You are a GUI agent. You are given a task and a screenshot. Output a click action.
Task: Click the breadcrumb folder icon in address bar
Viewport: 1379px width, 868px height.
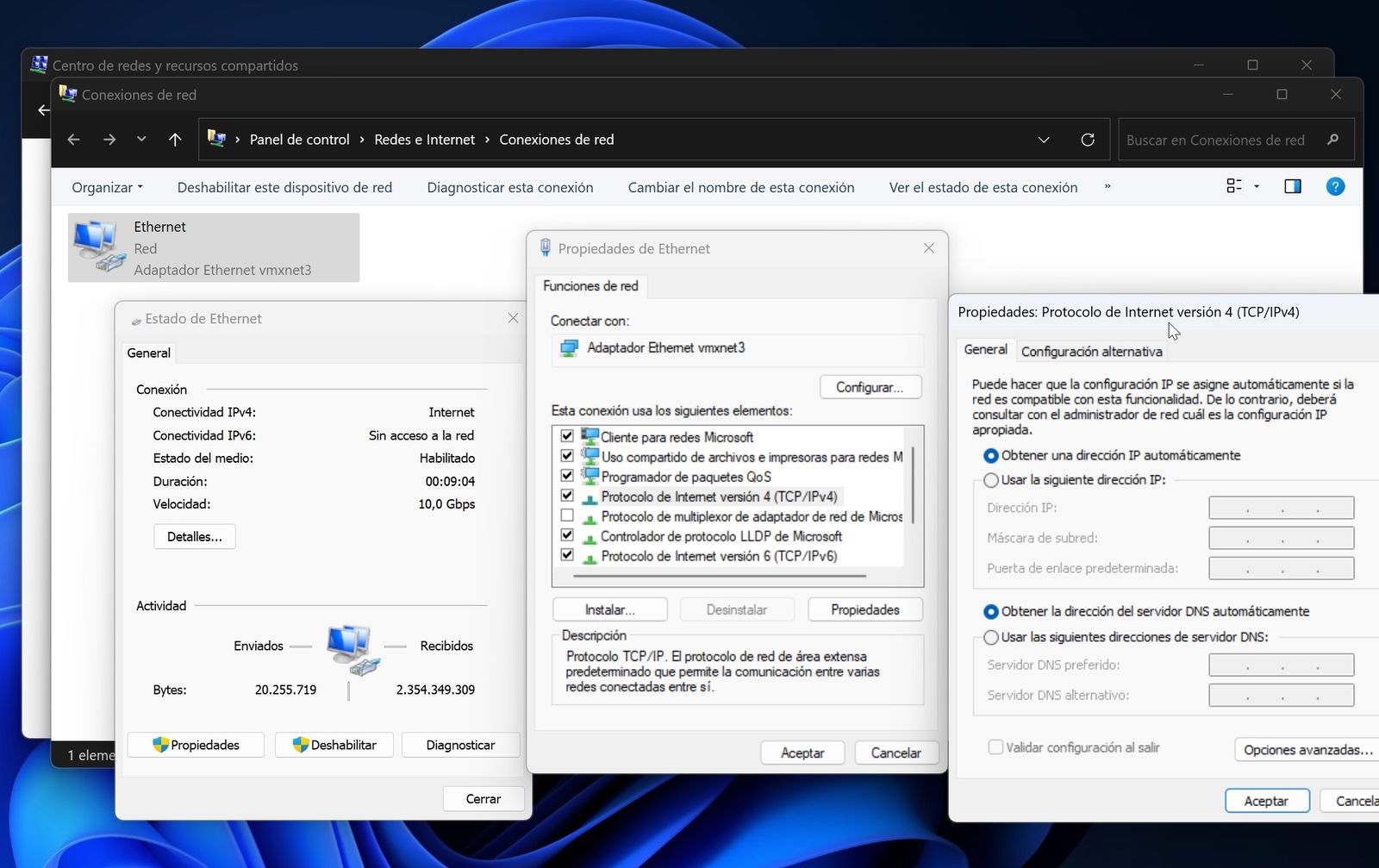coord(217,139)
